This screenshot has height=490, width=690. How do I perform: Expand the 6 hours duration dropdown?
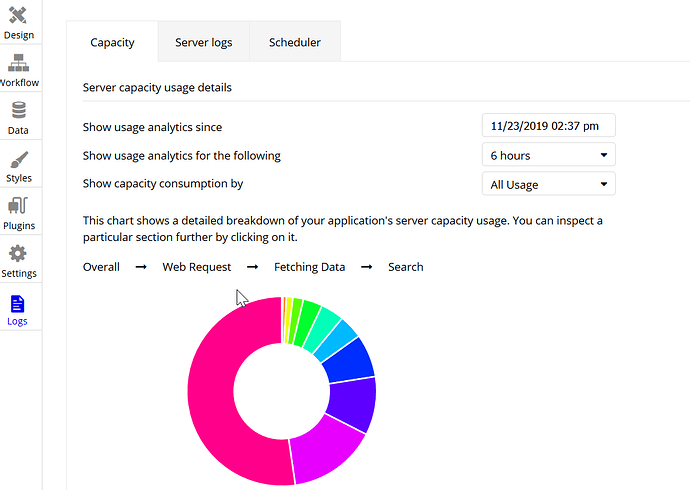(x=548, y=155)
